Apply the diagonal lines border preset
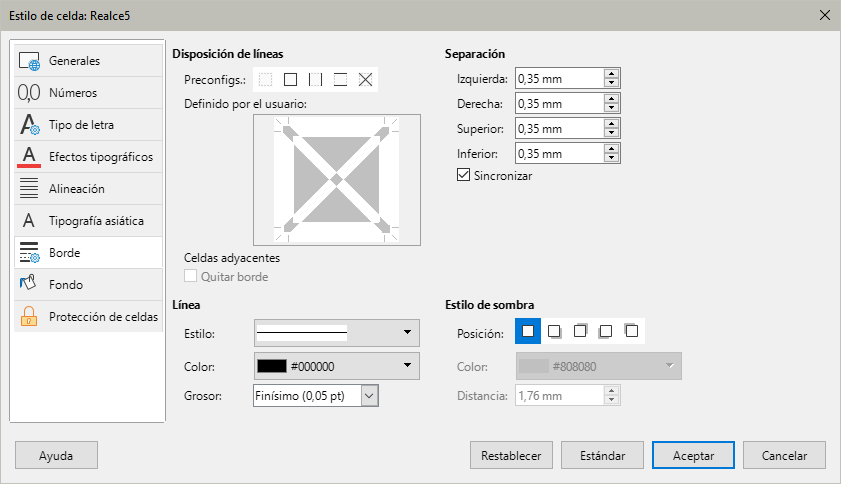 click(x=365, y=79)
